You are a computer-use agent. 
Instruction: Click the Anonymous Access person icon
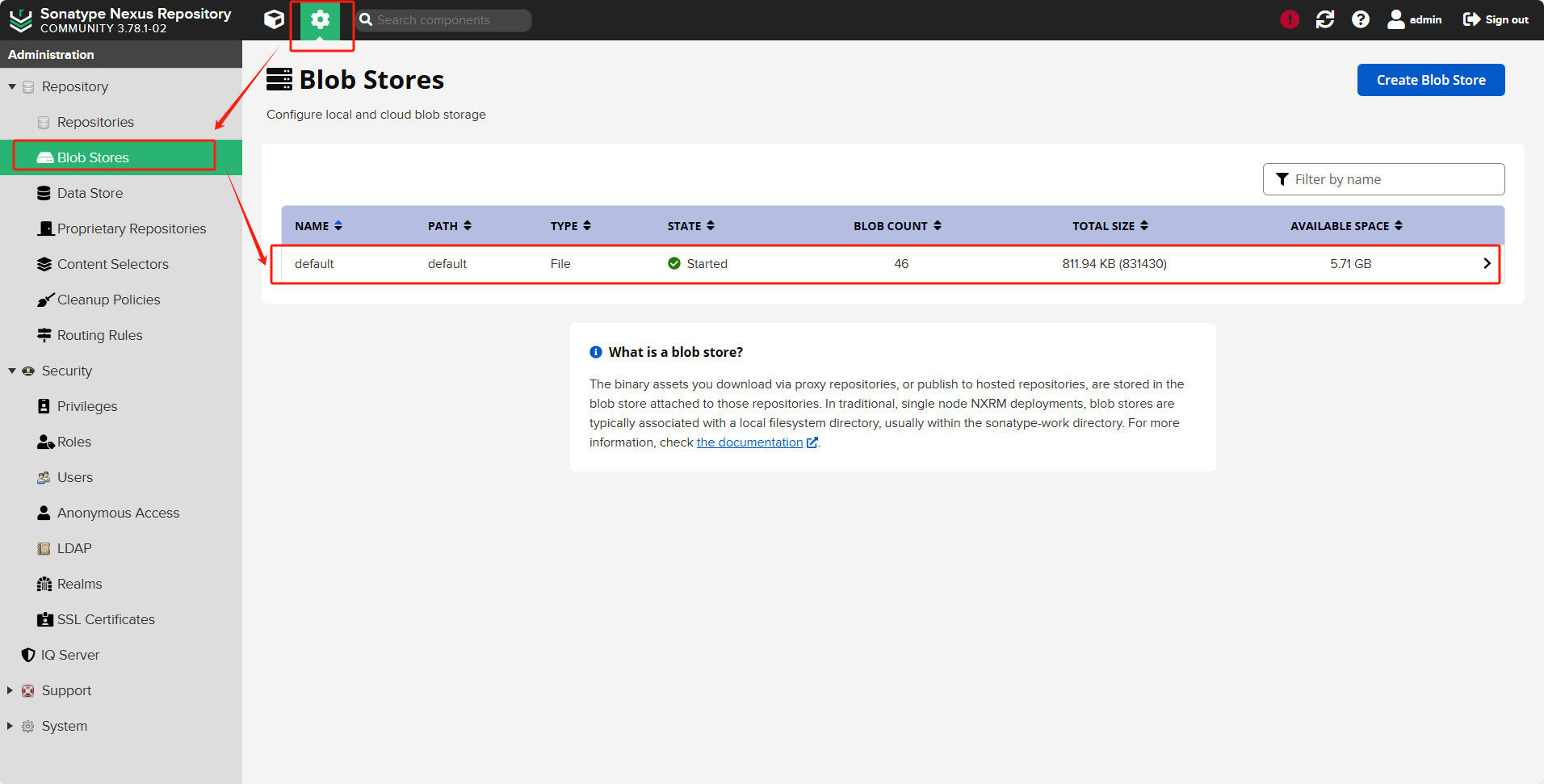click(44, 513)
